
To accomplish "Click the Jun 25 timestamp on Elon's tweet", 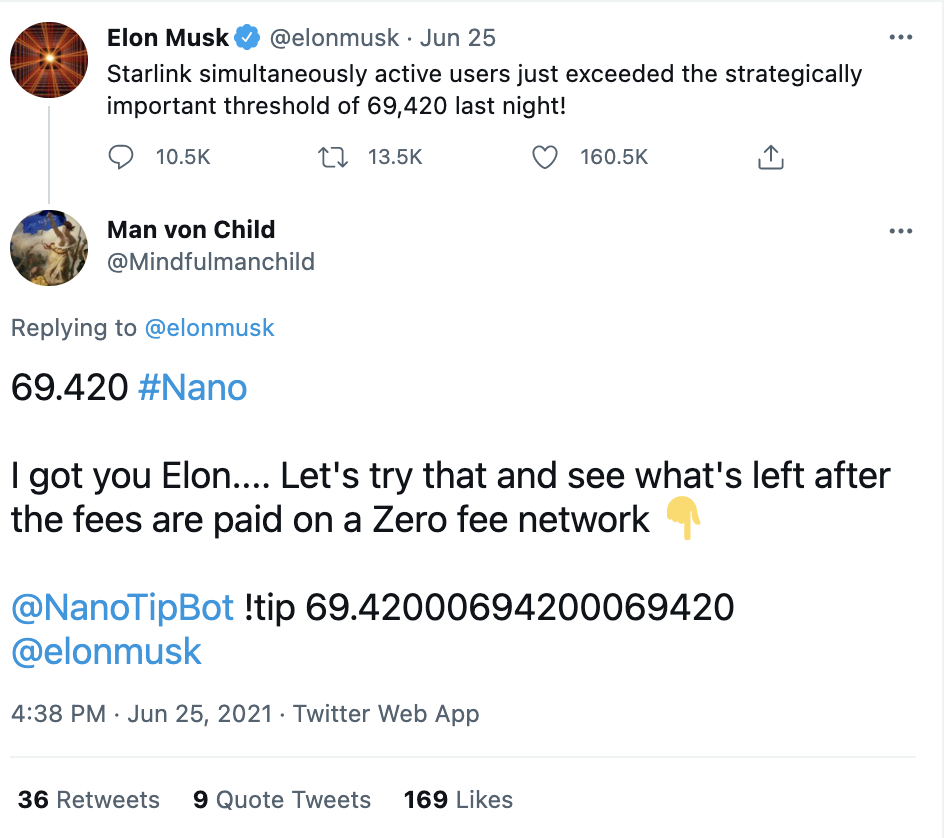I will tap(457, 36).
